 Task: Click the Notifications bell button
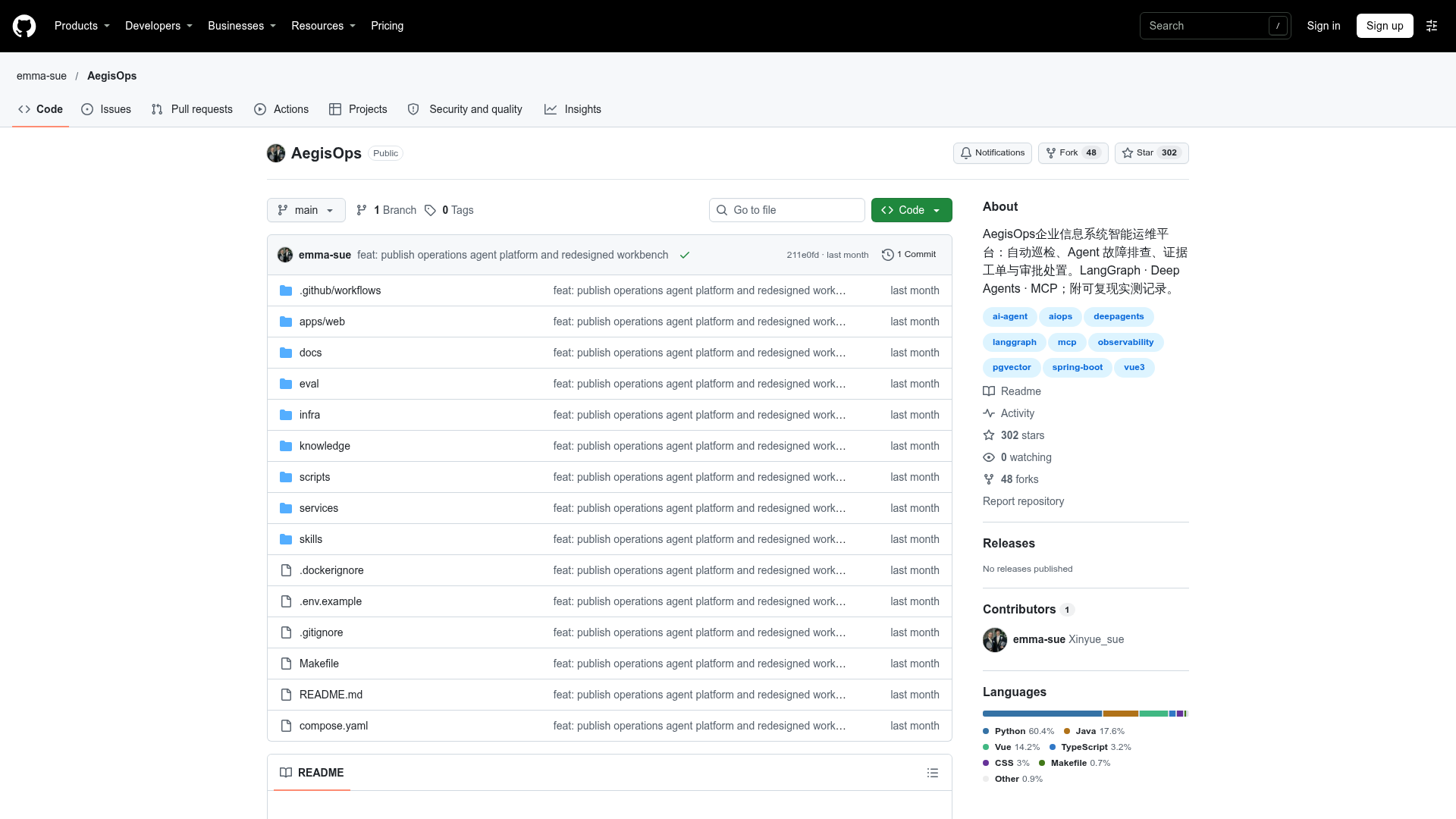point(992,153)
